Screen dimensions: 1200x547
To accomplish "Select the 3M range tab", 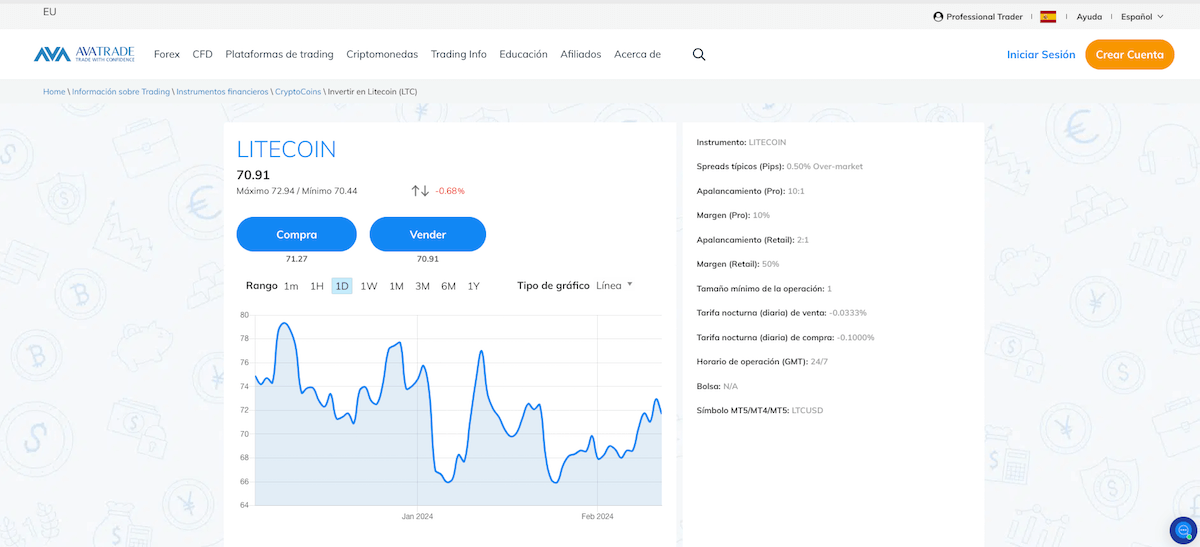I will 423,286.
